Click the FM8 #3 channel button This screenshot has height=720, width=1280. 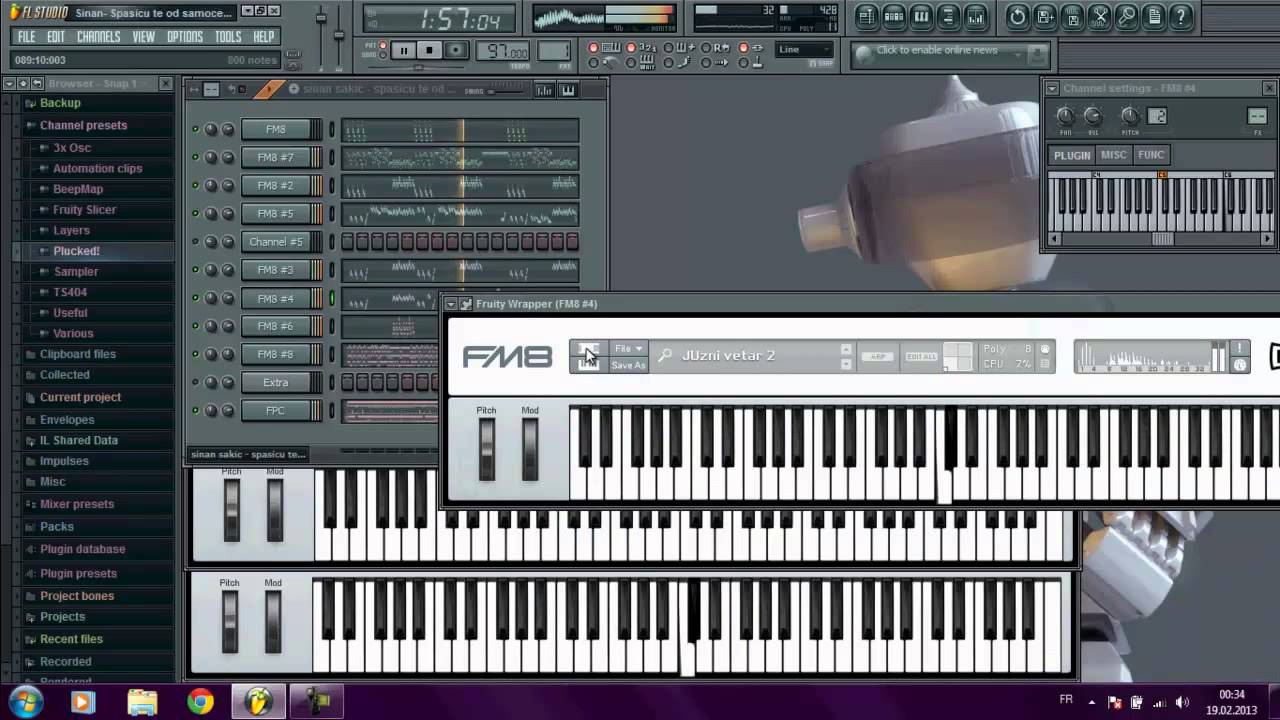click(275, 270)
